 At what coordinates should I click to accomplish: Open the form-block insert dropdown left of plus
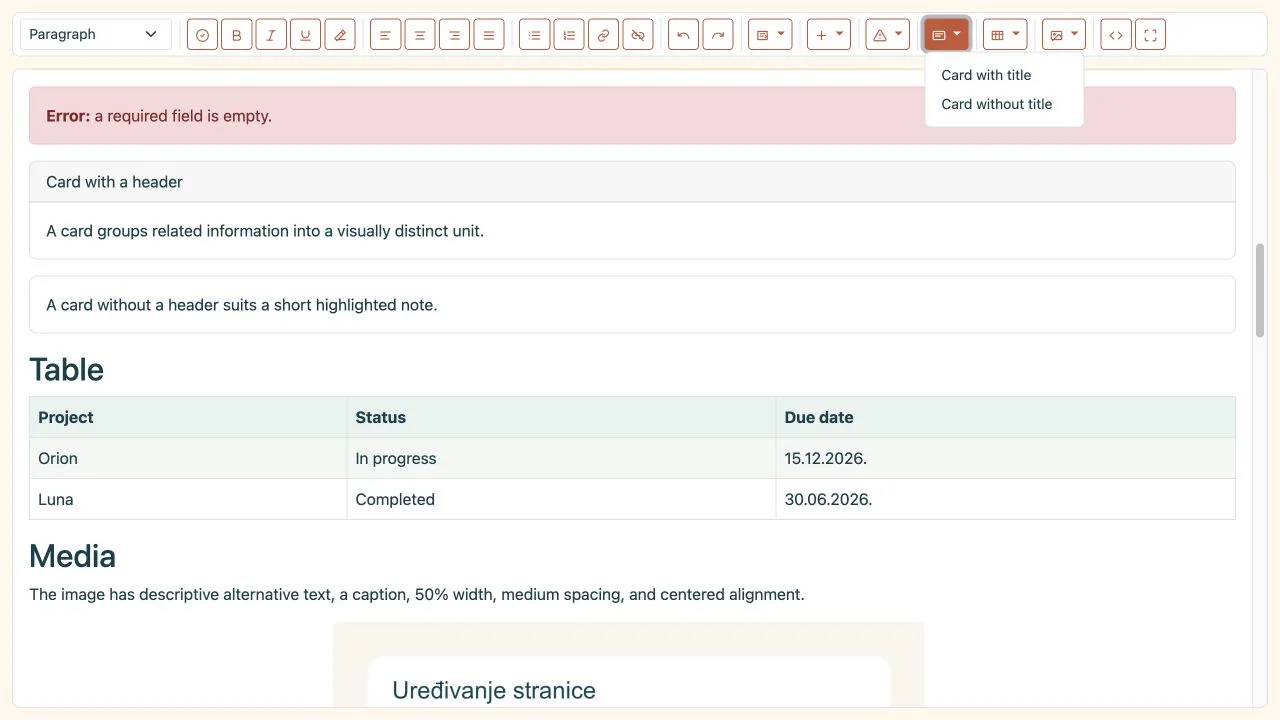770,35
